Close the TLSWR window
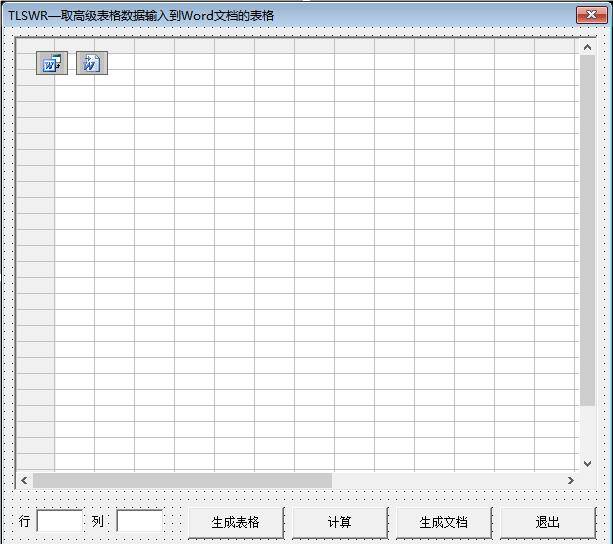 pos(590,15)
